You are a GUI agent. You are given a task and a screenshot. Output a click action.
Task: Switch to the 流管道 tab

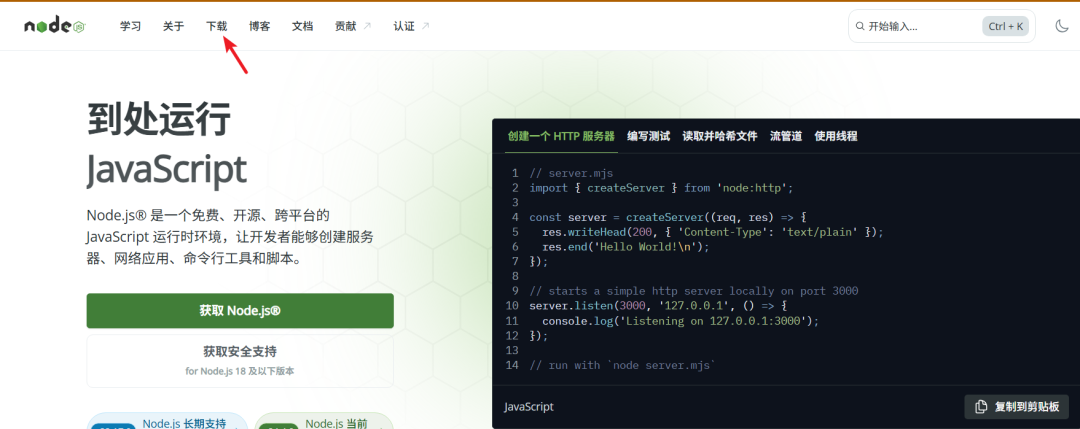[786, 136]
